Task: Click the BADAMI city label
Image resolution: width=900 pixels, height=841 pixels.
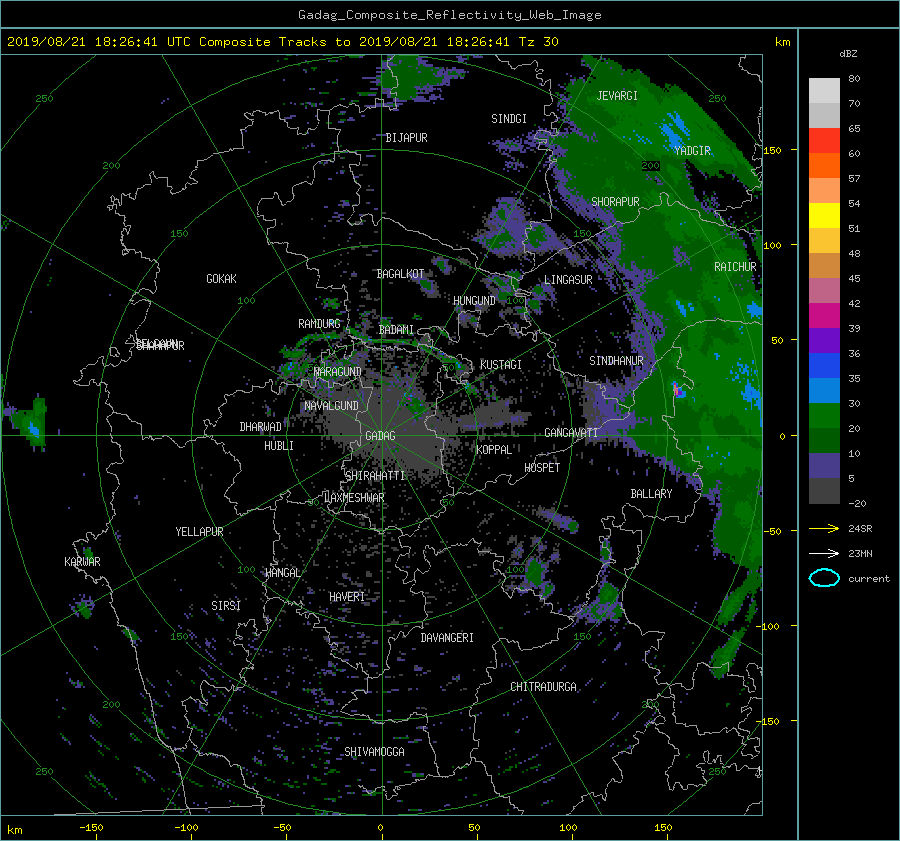Action: 396,330
